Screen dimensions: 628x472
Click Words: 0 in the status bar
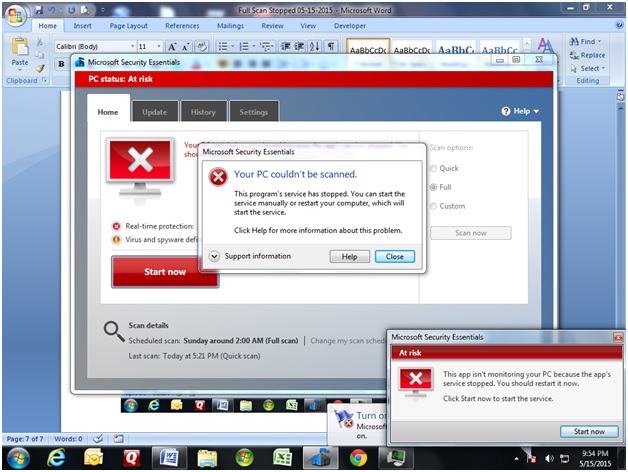(x=68, y=439)
